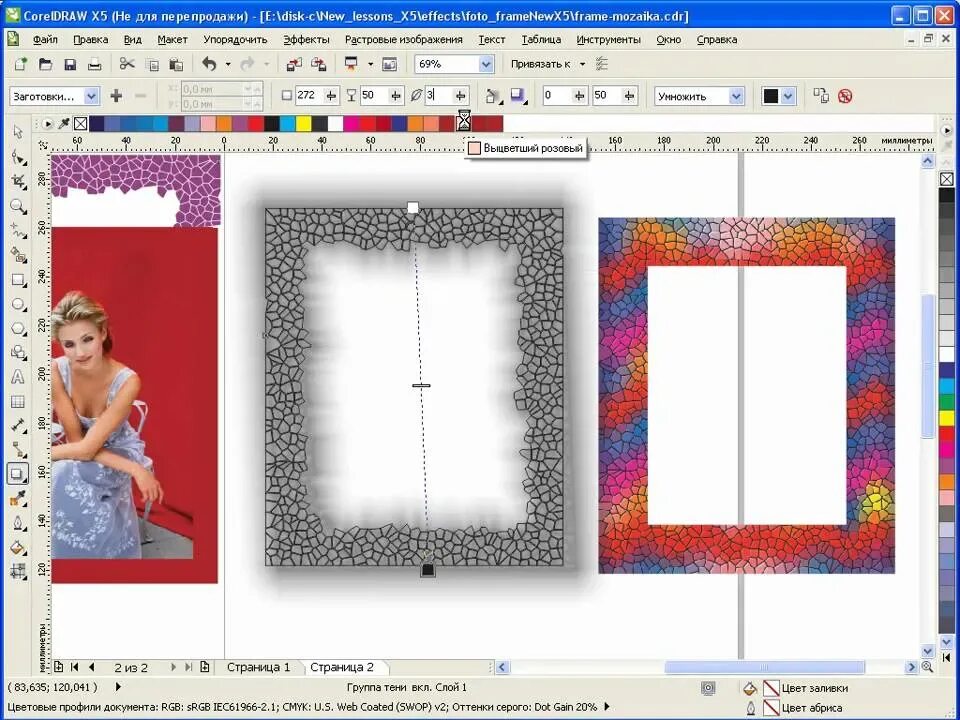Select the Shape edit tool
Screen dimensions: 960x720
click(x=18, y=157)
